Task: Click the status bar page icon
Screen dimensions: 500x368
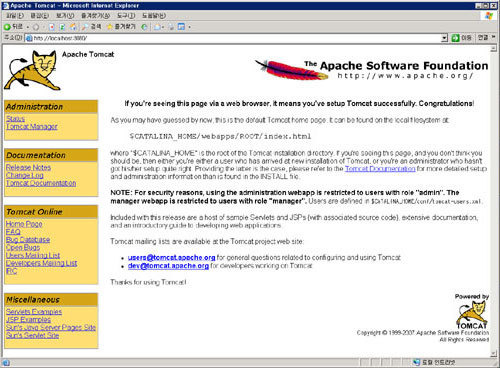Action: [6, 363]
